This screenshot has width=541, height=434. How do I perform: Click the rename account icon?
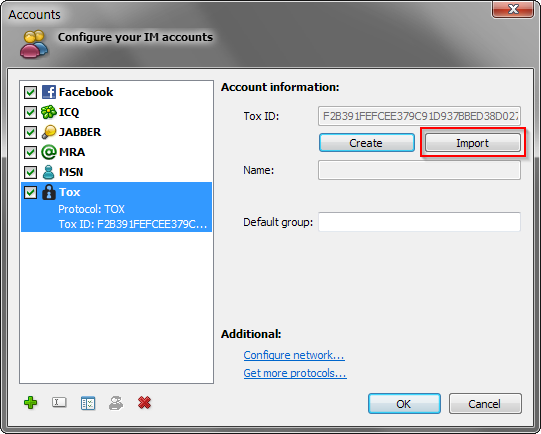(x=59, y=402)
